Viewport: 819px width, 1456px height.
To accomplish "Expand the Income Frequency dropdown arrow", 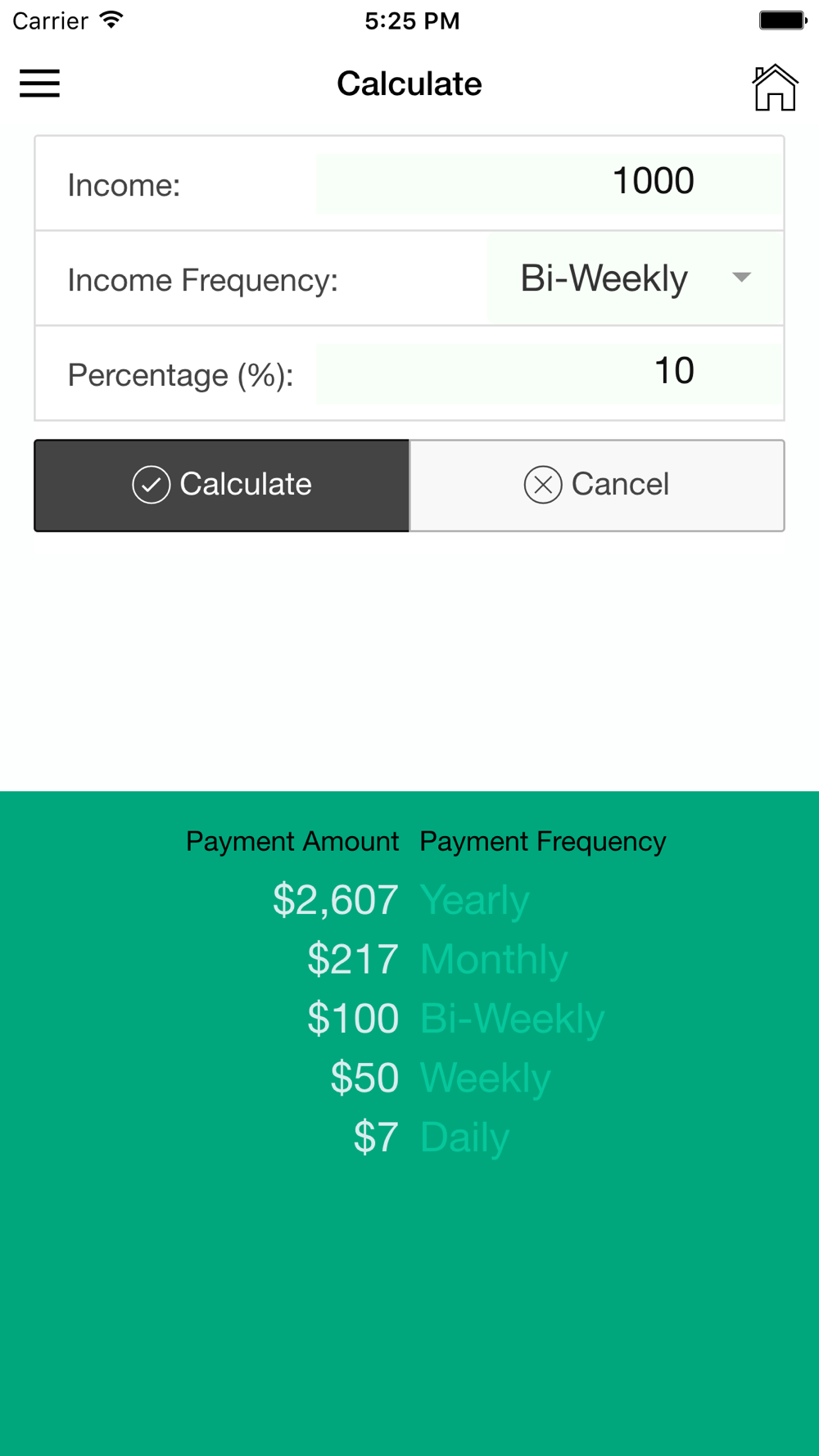I will (741, 278).
